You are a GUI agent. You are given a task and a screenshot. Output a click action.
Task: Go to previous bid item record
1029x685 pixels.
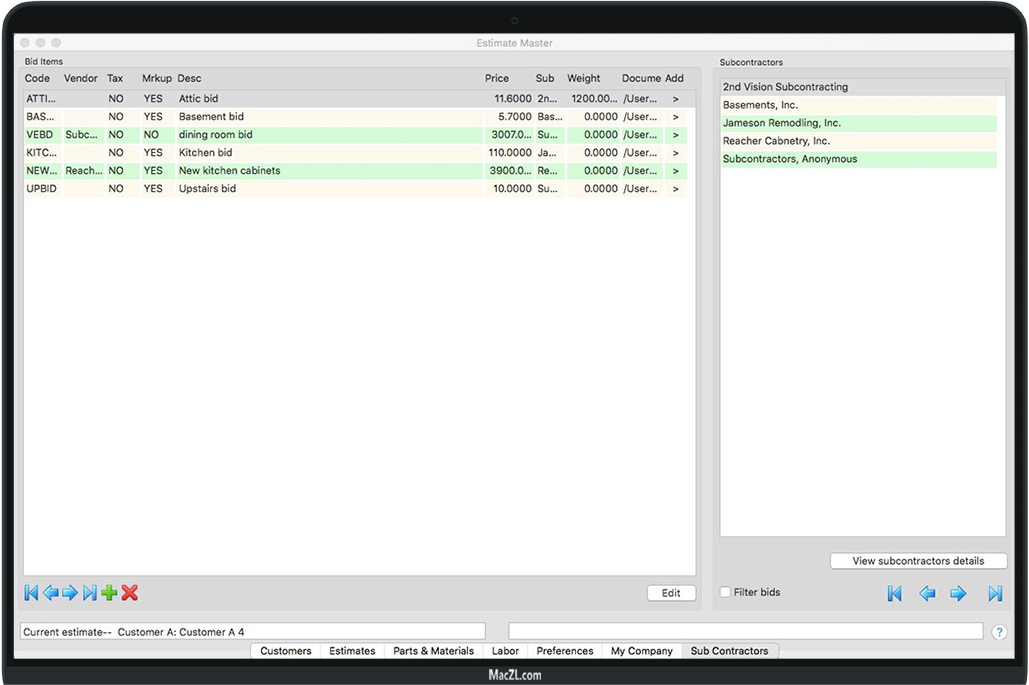[50, 593]
